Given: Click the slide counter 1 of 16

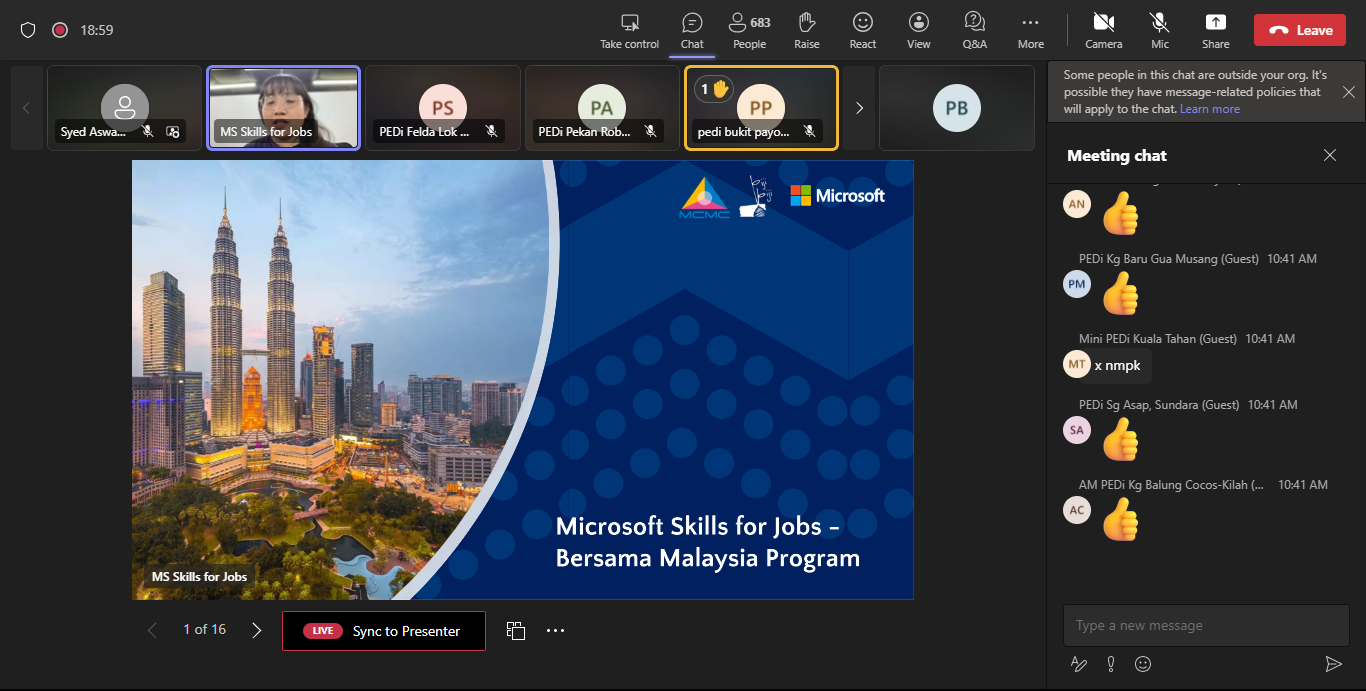Looking at the screenshot, I should (204, 630).
